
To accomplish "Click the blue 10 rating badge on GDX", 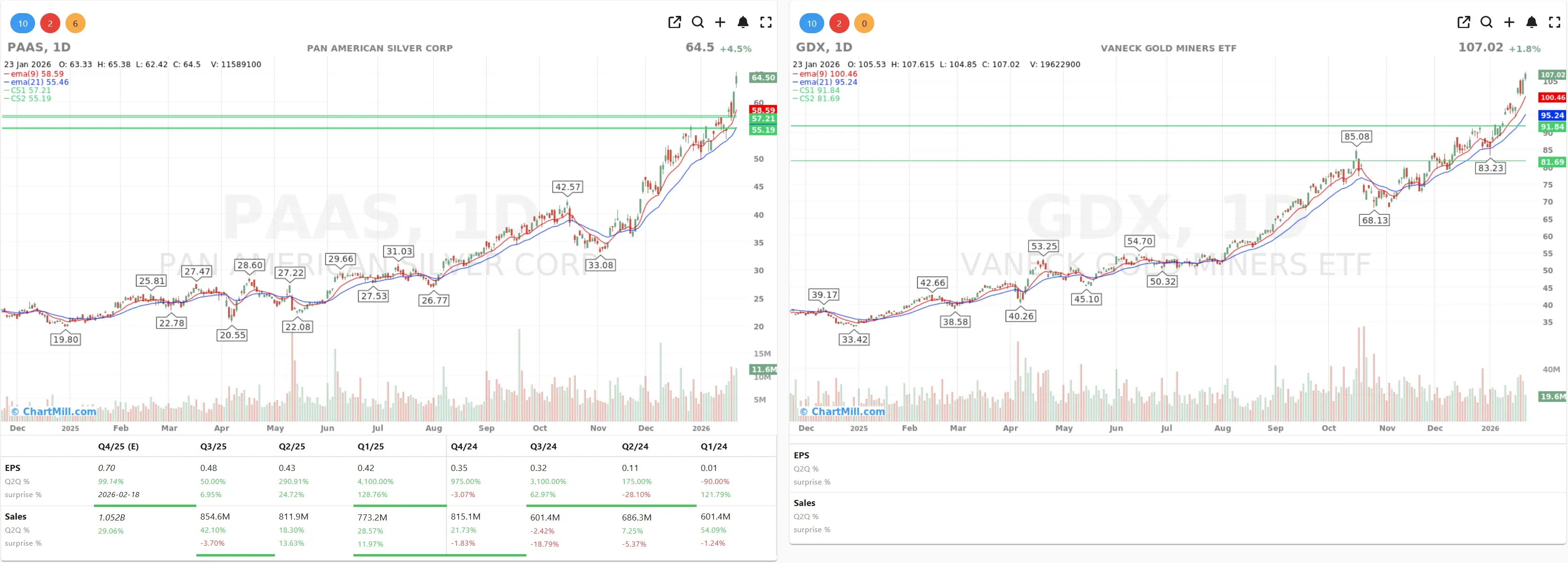I will pyautogui.click(x=812, y=23).
